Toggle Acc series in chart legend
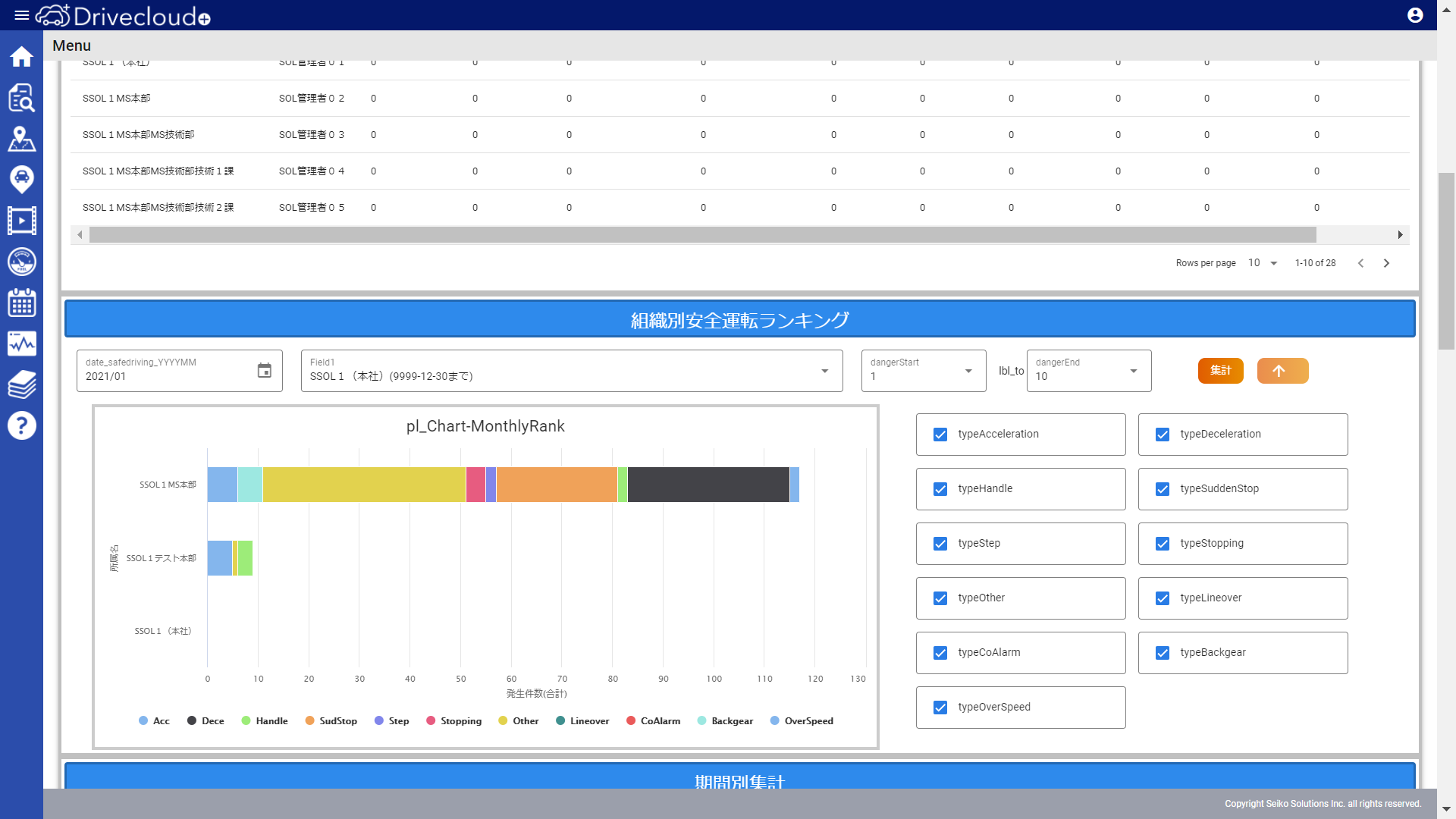1456x819 pixels. pyautogui.click(x=154, y=720)
